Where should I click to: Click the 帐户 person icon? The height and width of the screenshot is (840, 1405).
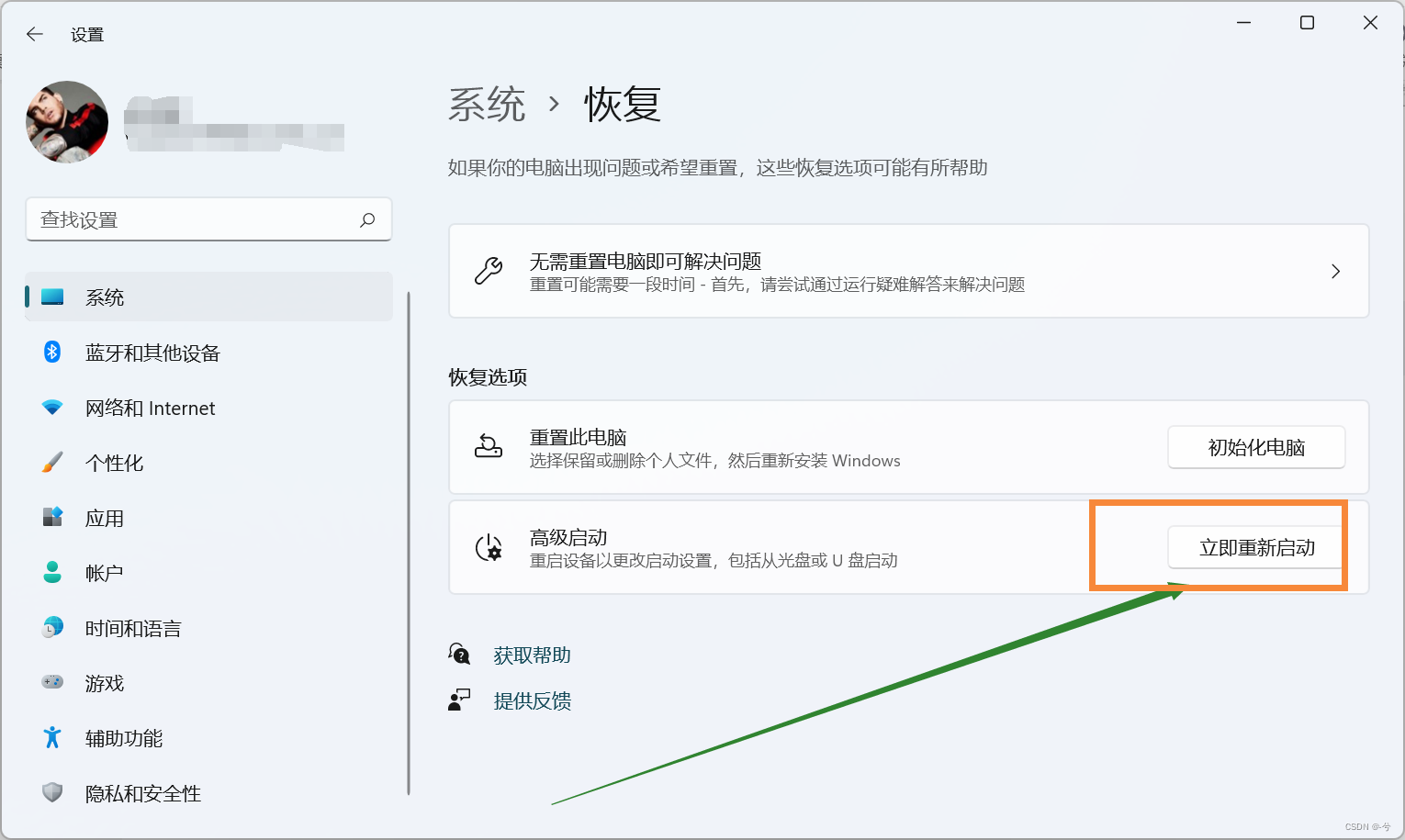click(x=52, y=572)
